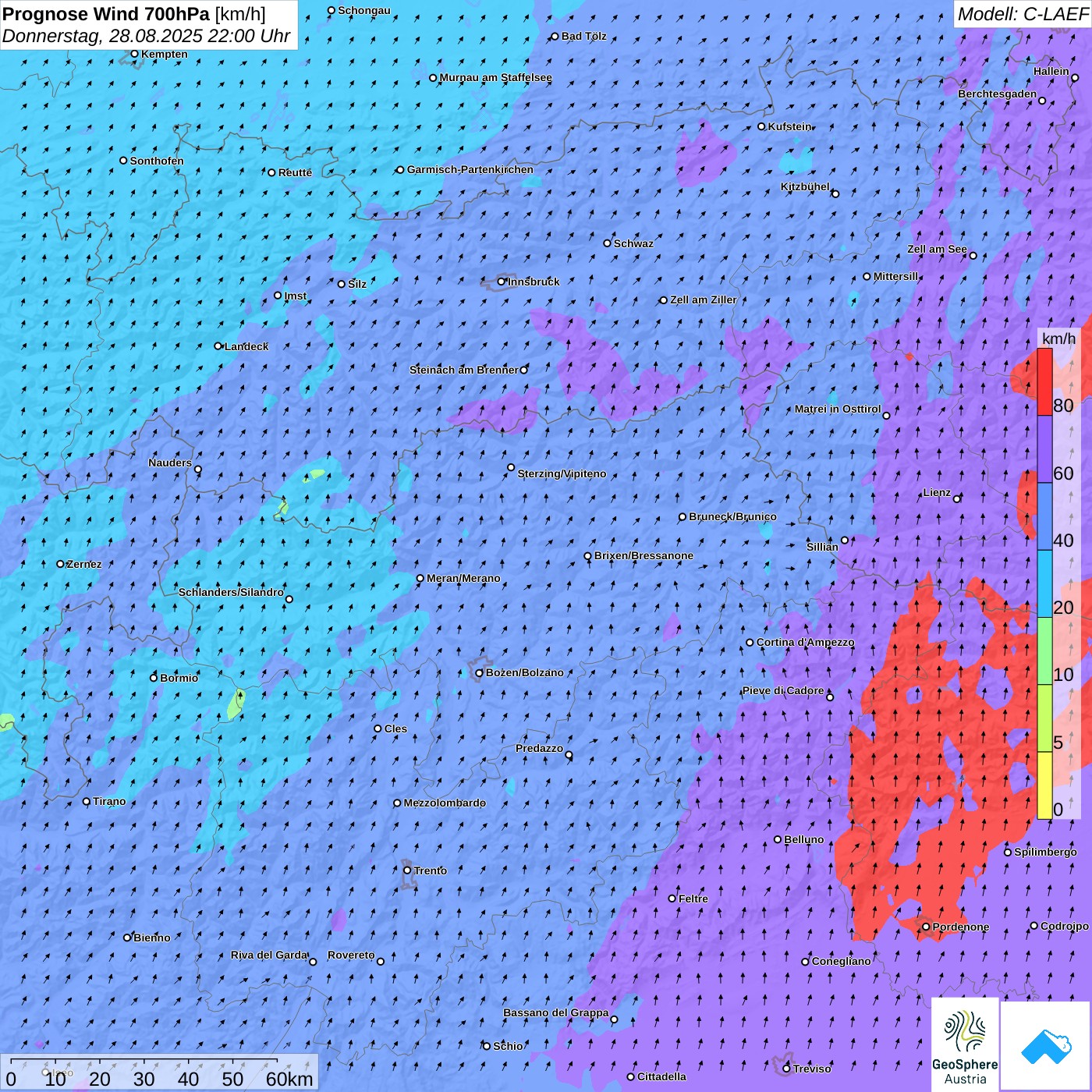Click the Modell: C-LAEF label
This screenshot has width=1092, height=1092.
tap(1023, 13)
